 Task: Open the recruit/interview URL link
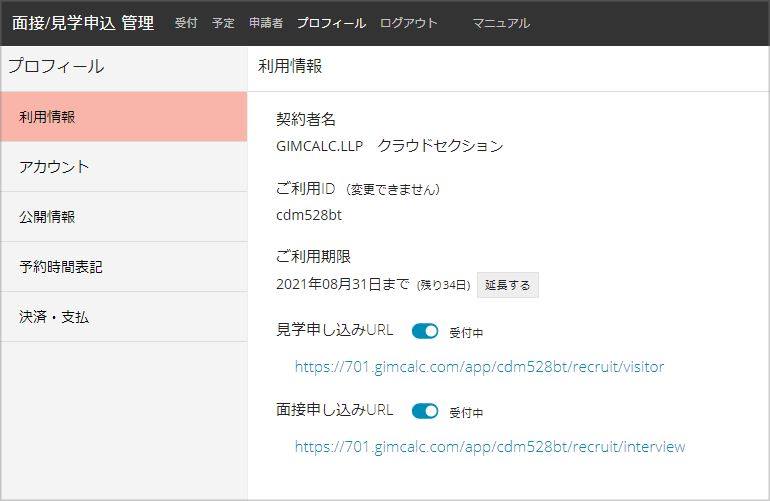coord(490,447)
